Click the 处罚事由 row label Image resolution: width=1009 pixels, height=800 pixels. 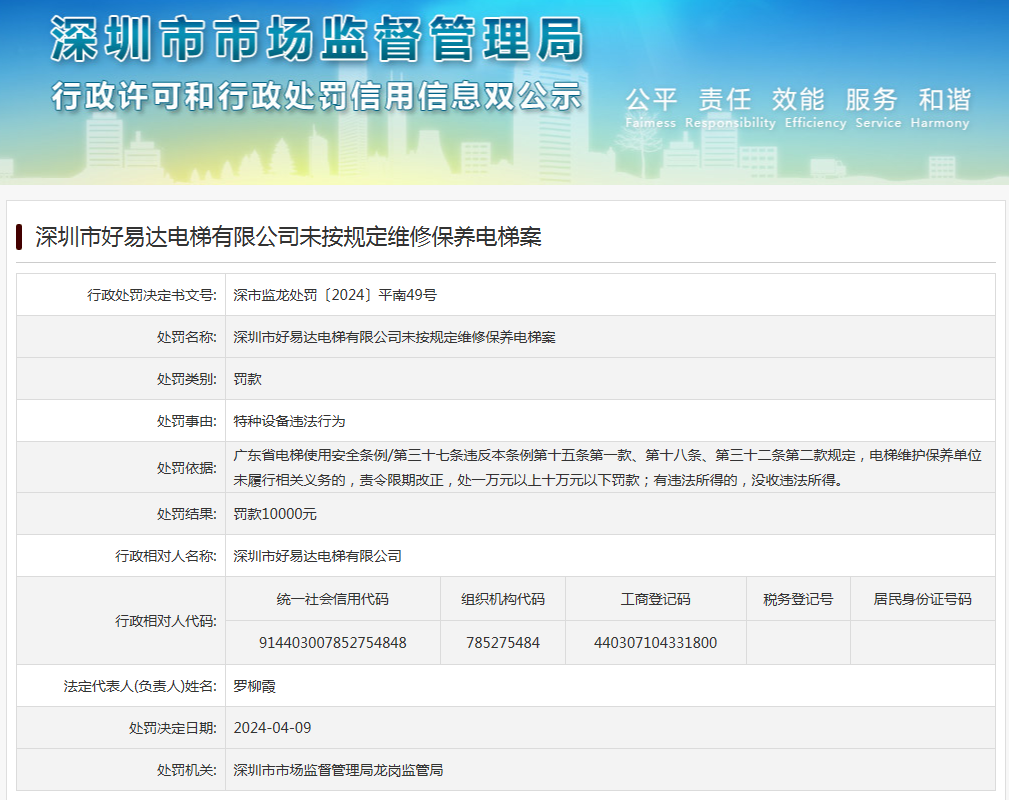point(187,421)
